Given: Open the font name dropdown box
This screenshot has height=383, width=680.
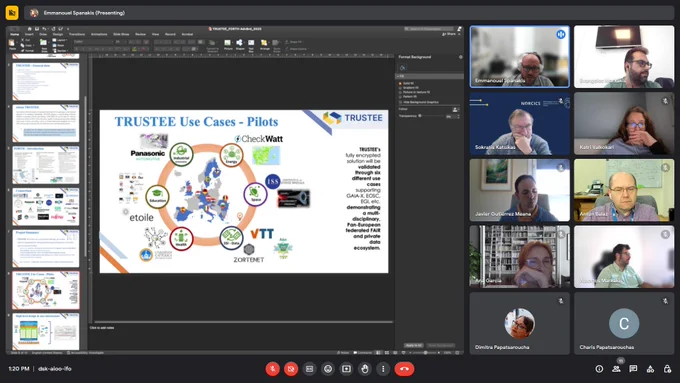Looking at the screenshot, I should click(x=93, y=42).
